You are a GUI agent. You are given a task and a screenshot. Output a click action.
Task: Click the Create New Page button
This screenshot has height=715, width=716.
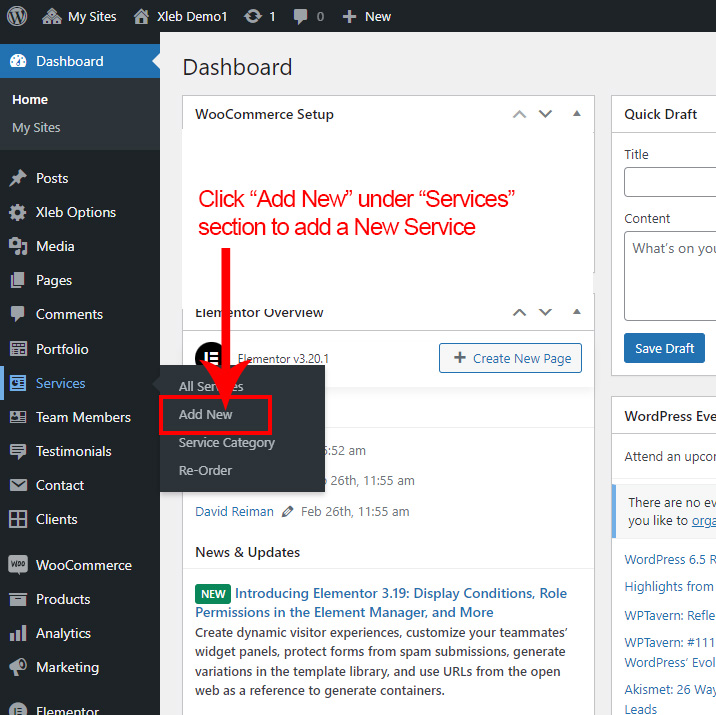(510, 358)
